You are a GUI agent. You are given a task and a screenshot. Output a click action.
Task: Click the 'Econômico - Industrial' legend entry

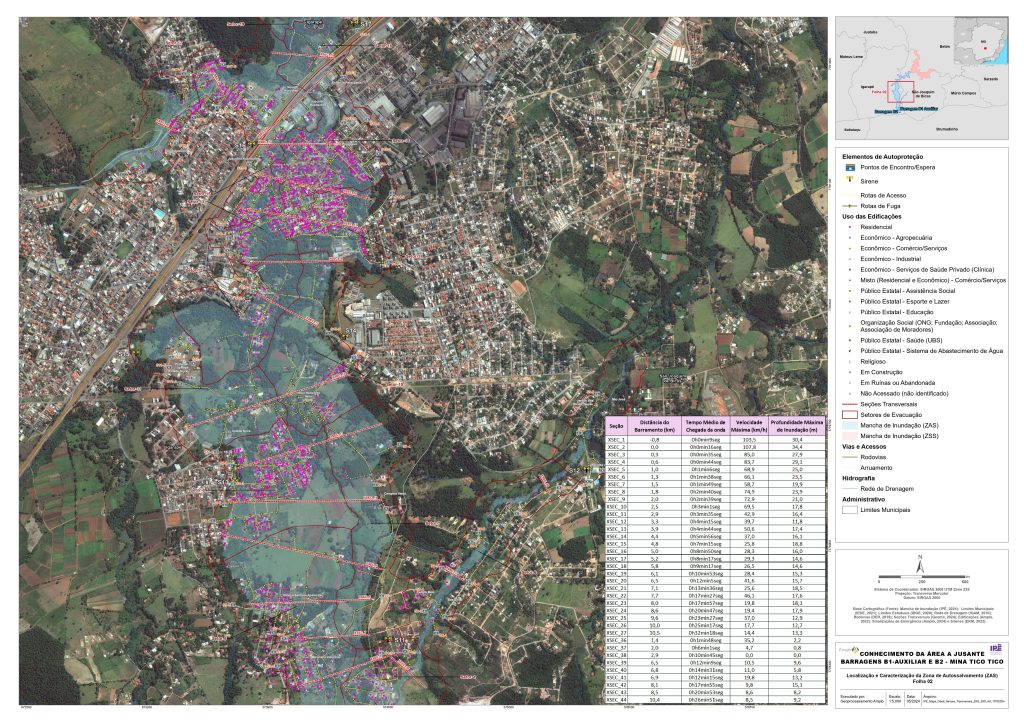(x=890, y=259)
